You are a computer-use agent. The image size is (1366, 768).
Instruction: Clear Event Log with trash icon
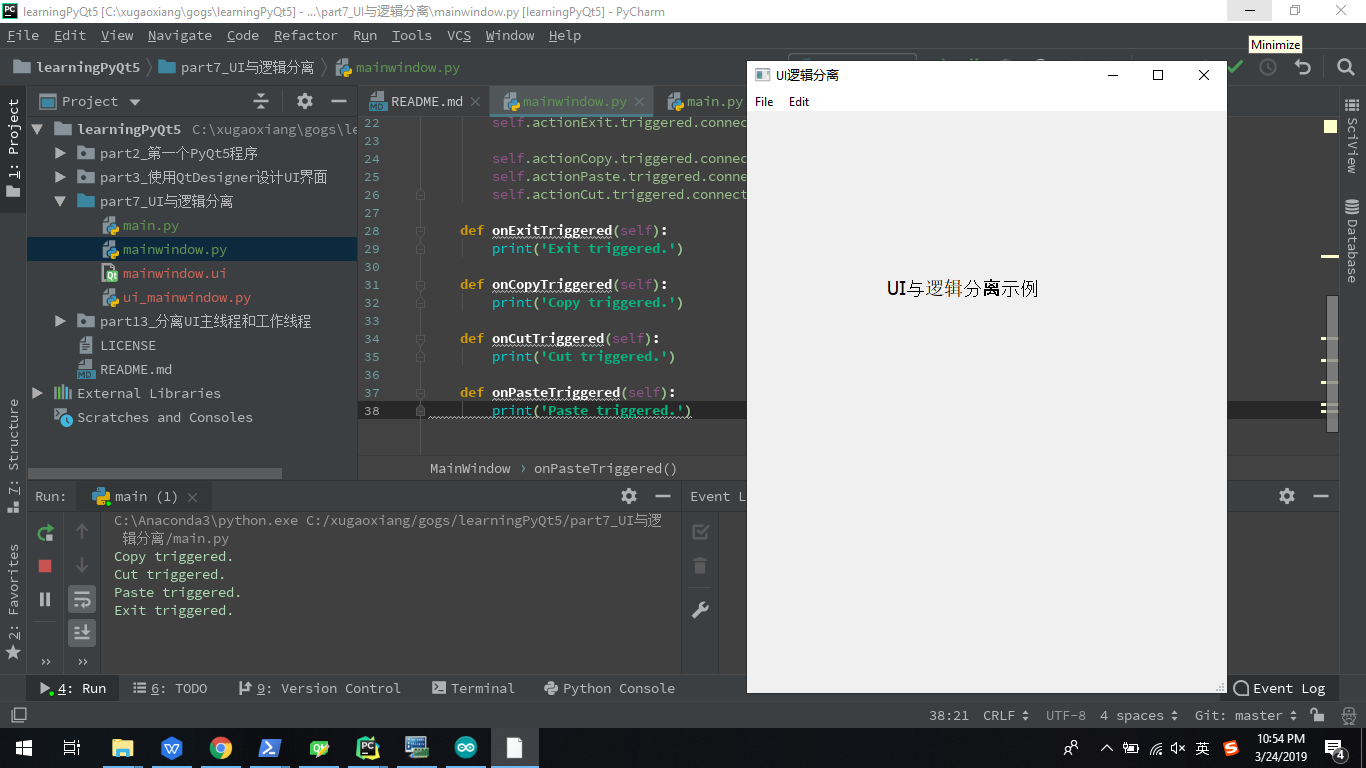pos(700,566)
